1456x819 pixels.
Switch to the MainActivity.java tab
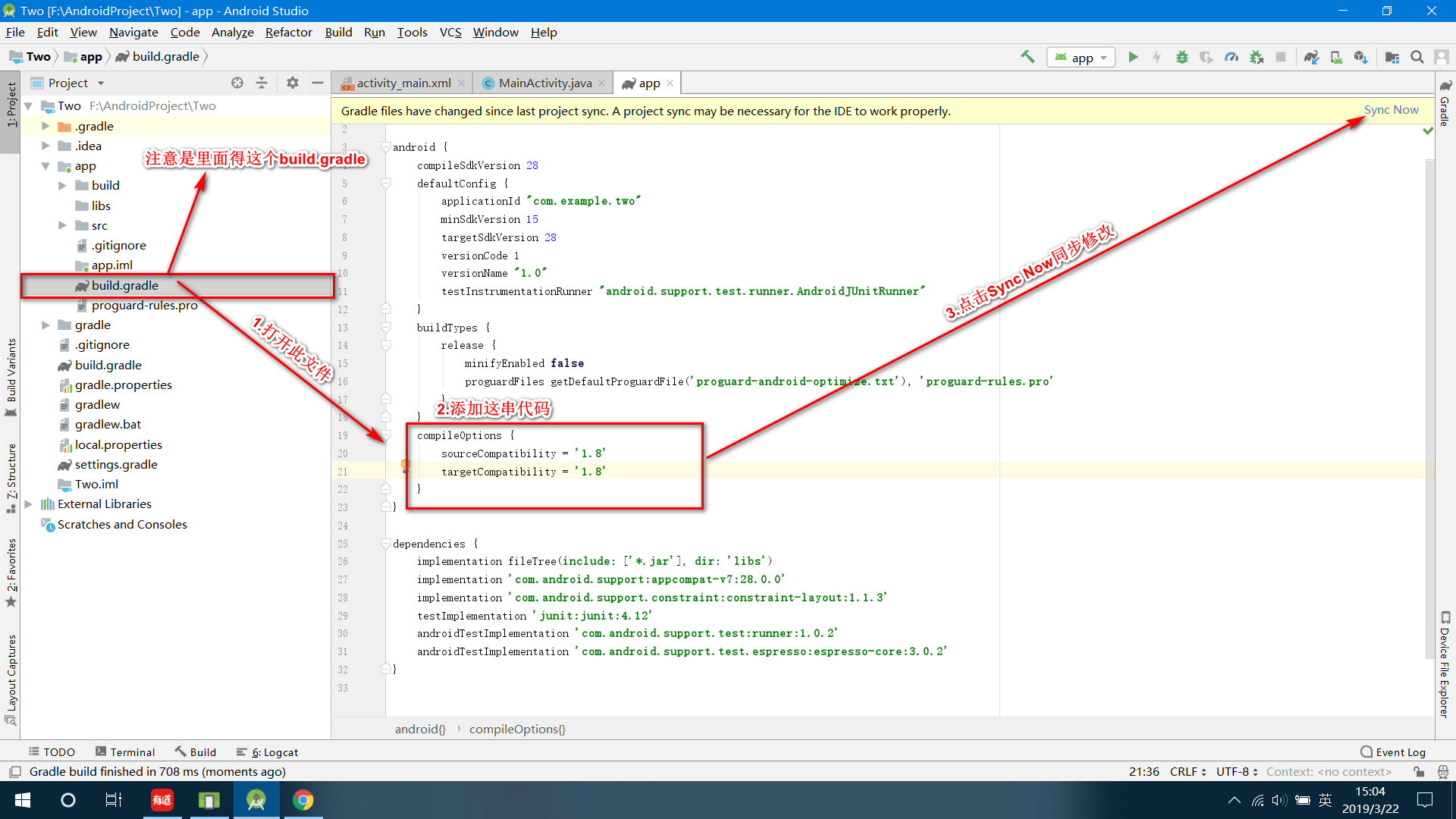[x=544, y=83]
